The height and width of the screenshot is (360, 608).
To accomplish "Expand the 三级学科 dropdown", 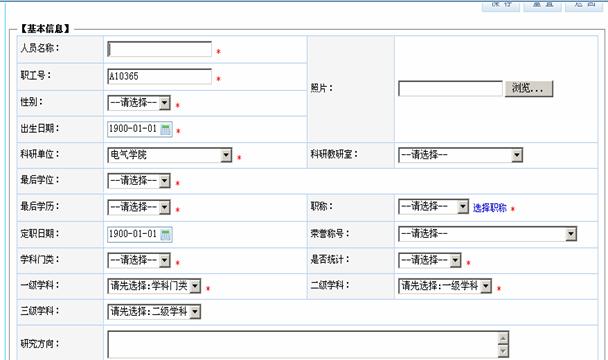I will [154, 312].
